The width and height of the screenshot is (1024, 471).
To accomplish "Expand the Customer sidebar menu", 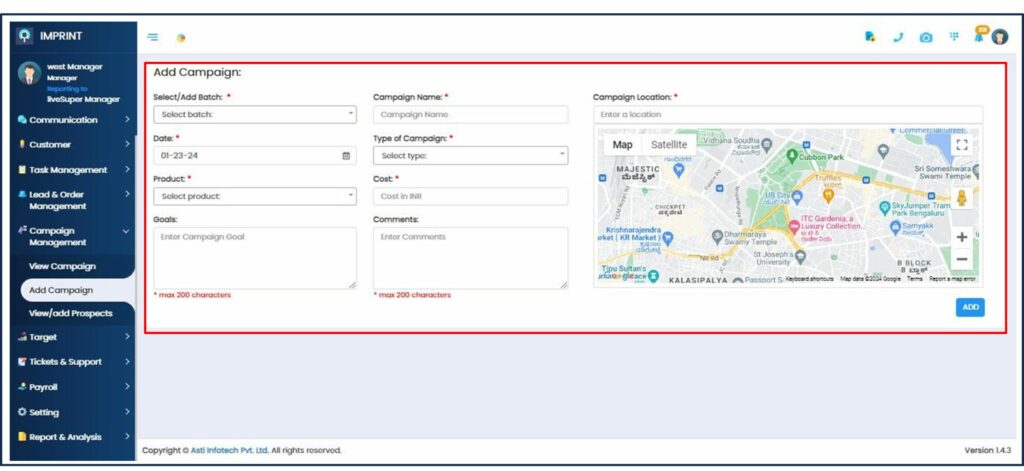I will point(74,144).
